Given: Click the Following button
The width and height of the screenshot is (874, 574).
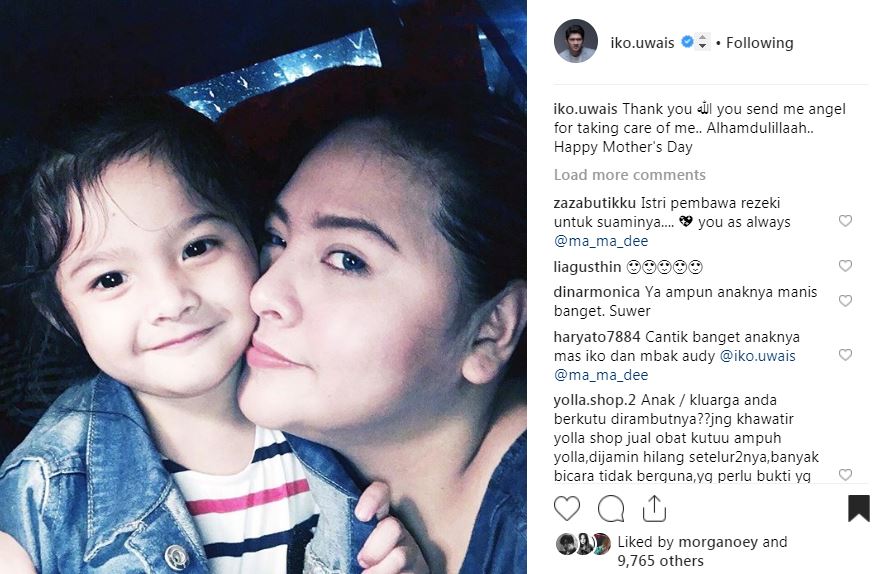Looking at the screenshot, I should tap(759, 42).
